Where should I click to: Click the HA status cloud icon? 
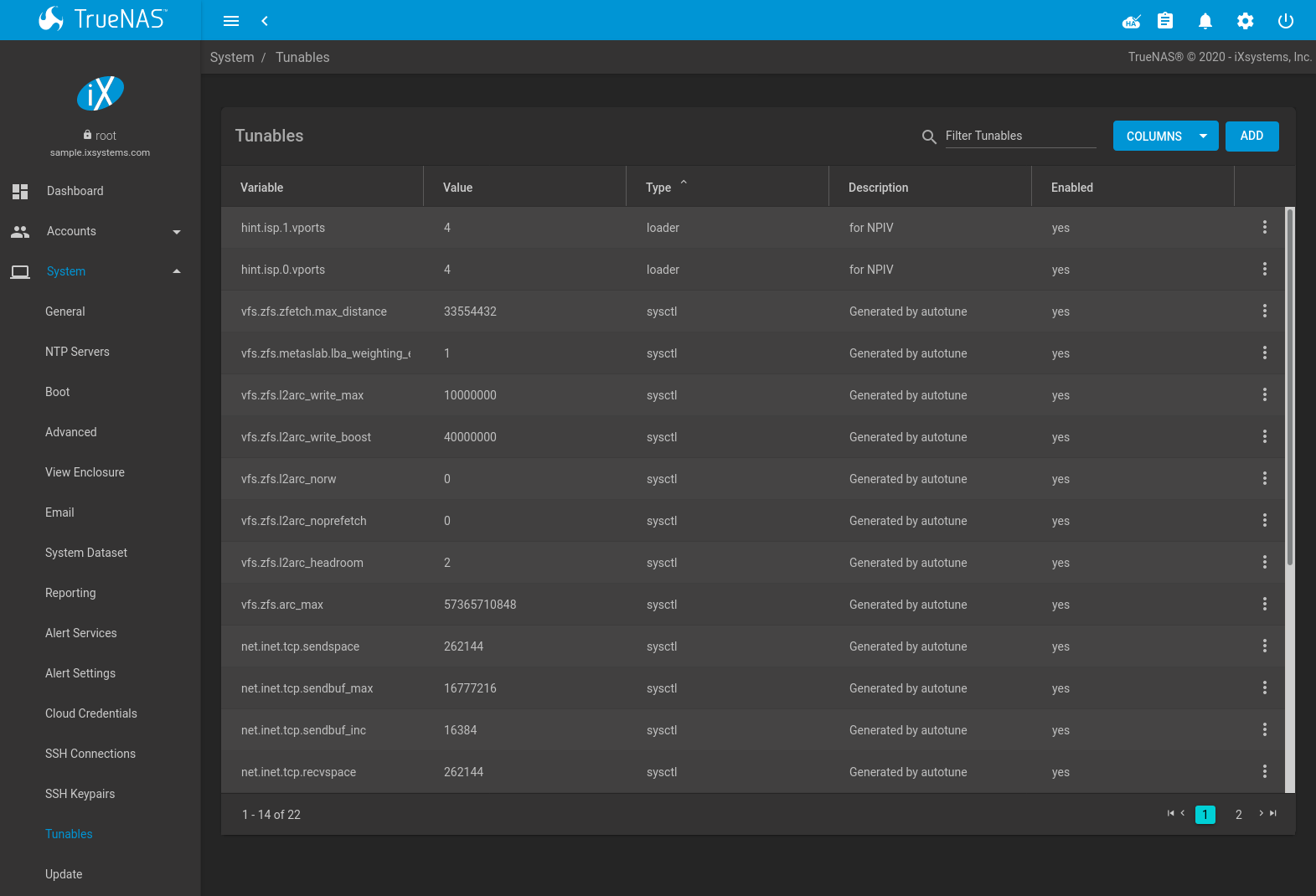point(1132,21)
